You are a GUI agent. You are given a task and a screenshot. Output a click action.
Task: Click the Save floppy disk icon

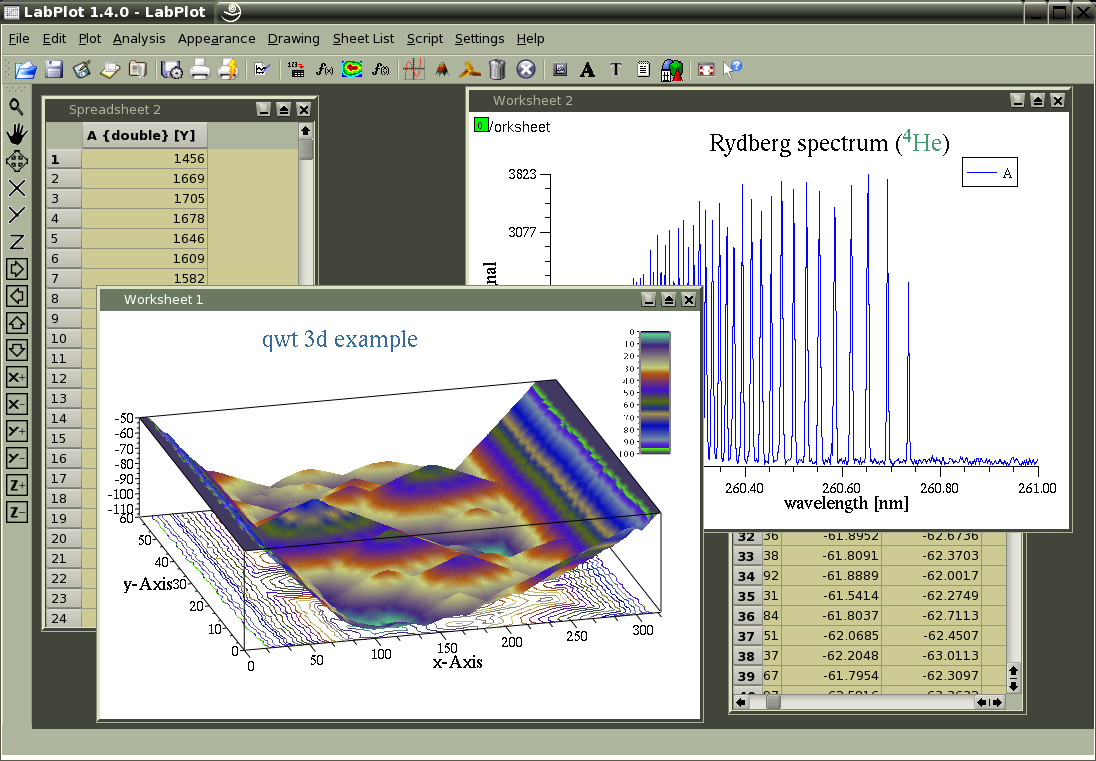click(54, 69)
